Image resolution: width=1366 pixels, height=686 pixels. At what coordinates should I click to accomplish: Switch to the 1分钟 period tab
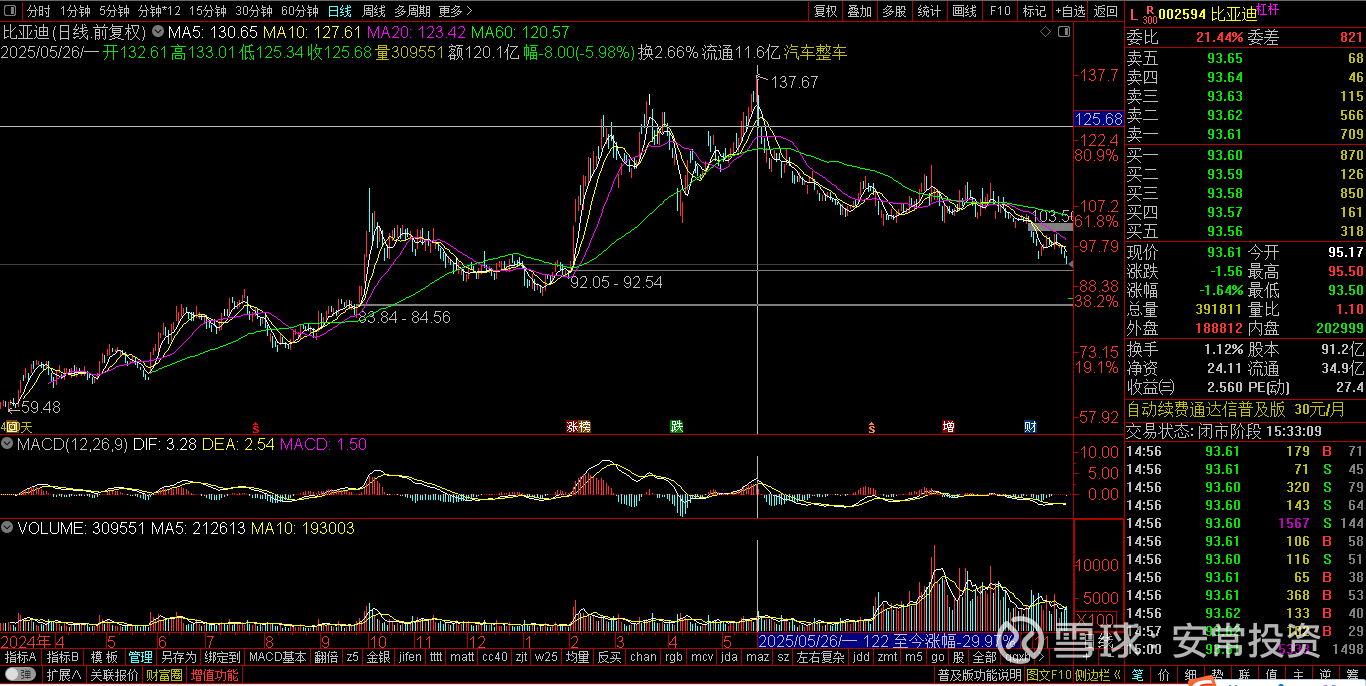(x=75, y=11)
